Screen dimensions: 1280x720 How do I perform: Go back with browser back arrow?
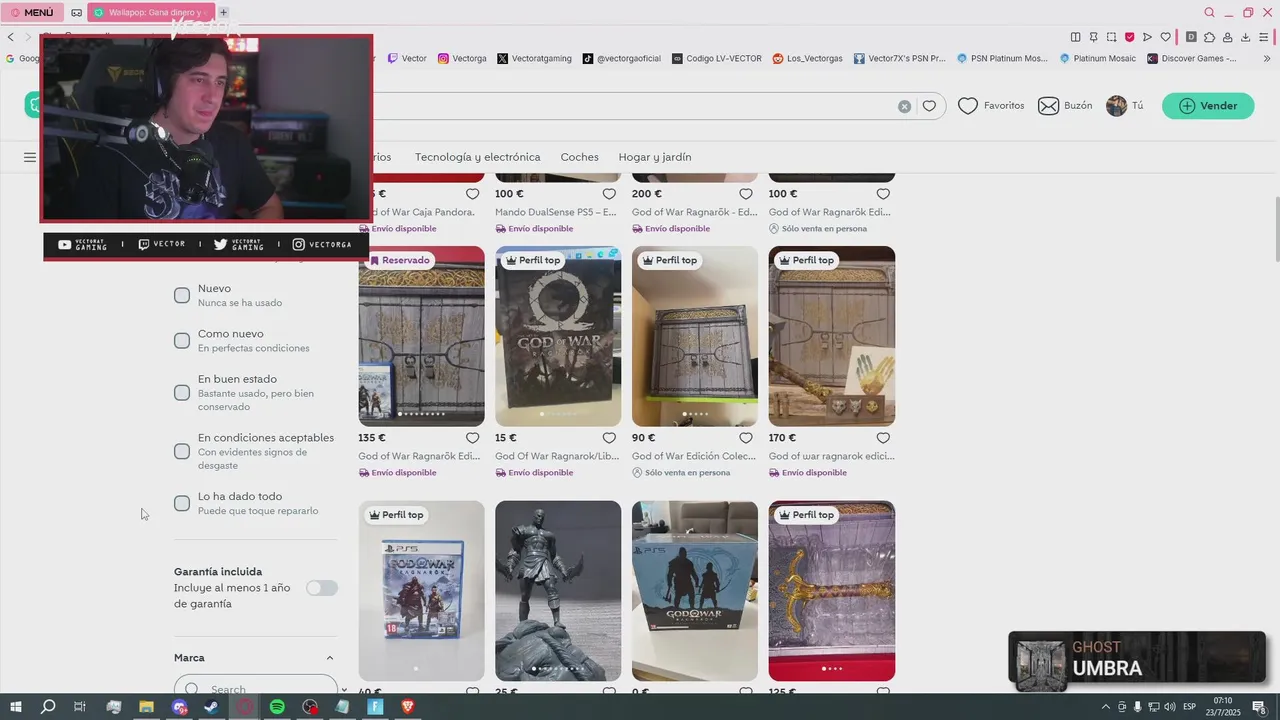coord(11,37)
